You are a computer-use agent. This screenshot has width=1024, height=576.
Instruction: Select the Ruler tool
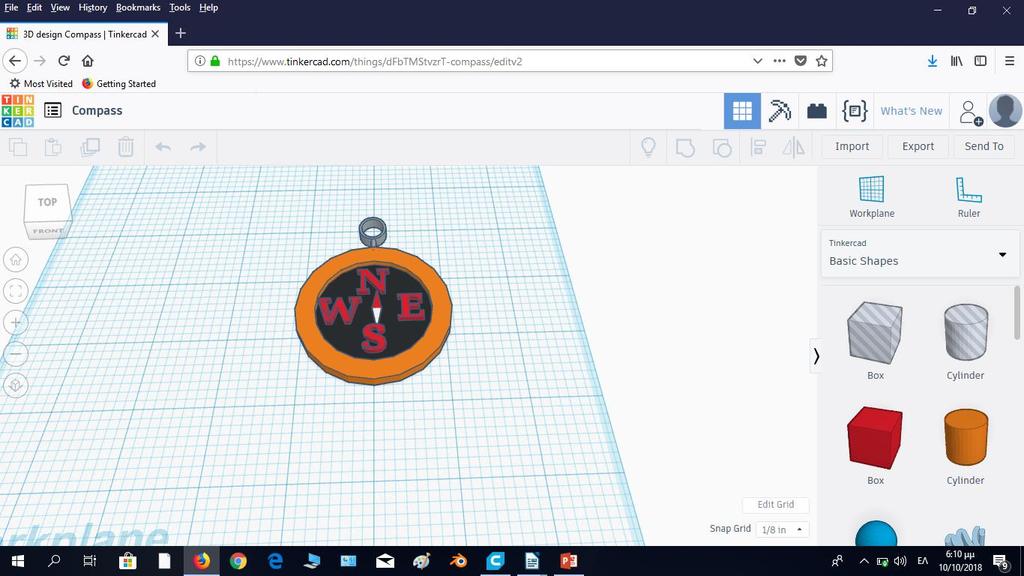pyautogui.click(x=968, y=197)
